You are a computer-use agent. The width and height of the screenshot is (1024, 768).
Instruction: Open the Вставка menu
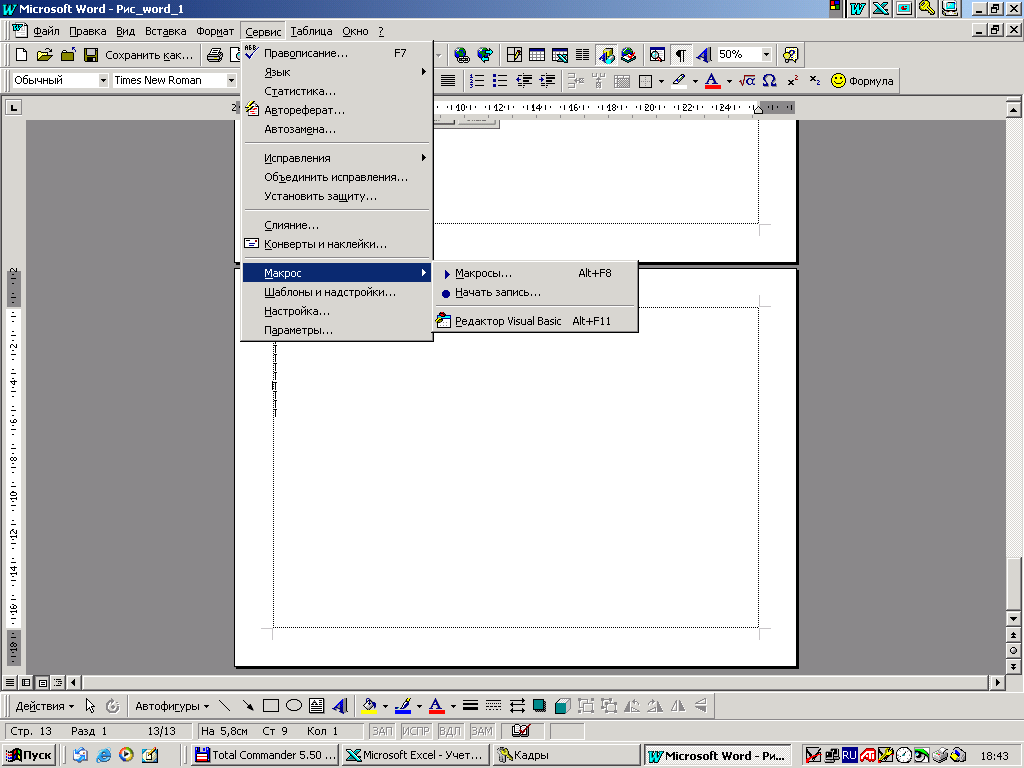coord(165,31)
